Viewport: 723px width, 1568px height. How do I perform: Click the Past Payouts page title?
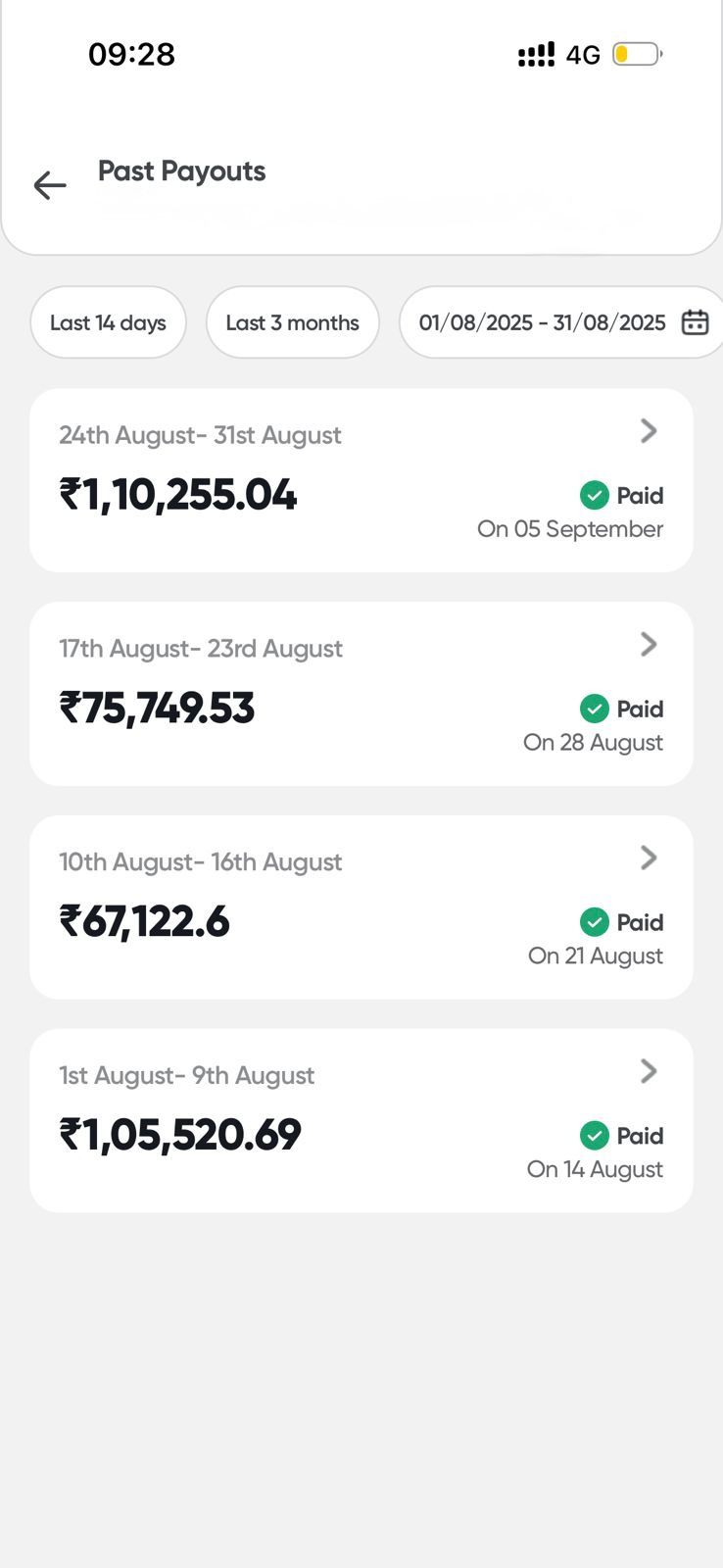tap(181, 171)
